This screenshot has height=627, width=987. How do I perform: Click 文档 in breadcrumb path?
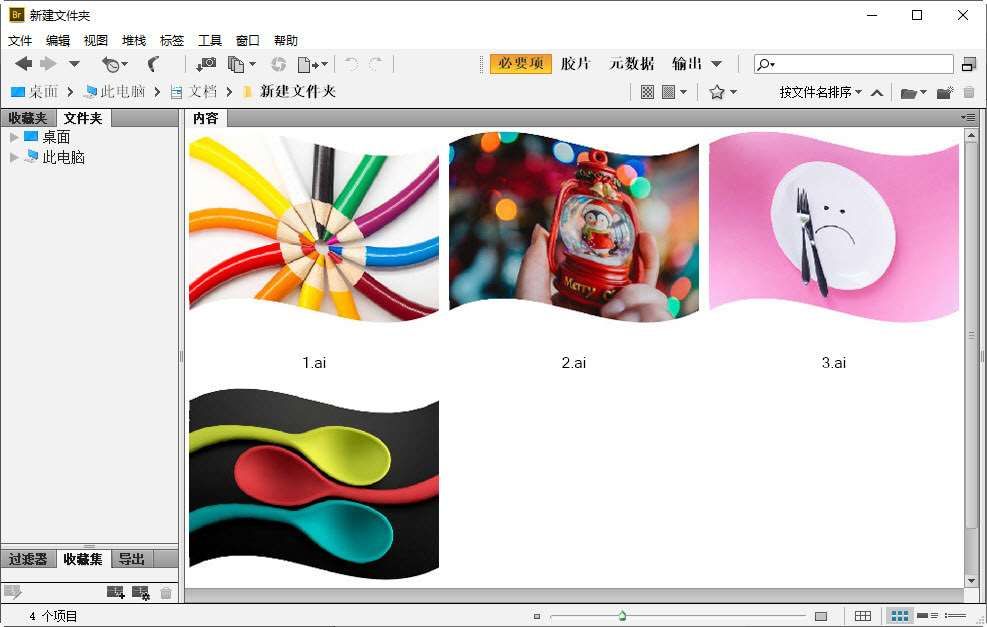pos(203,92)
